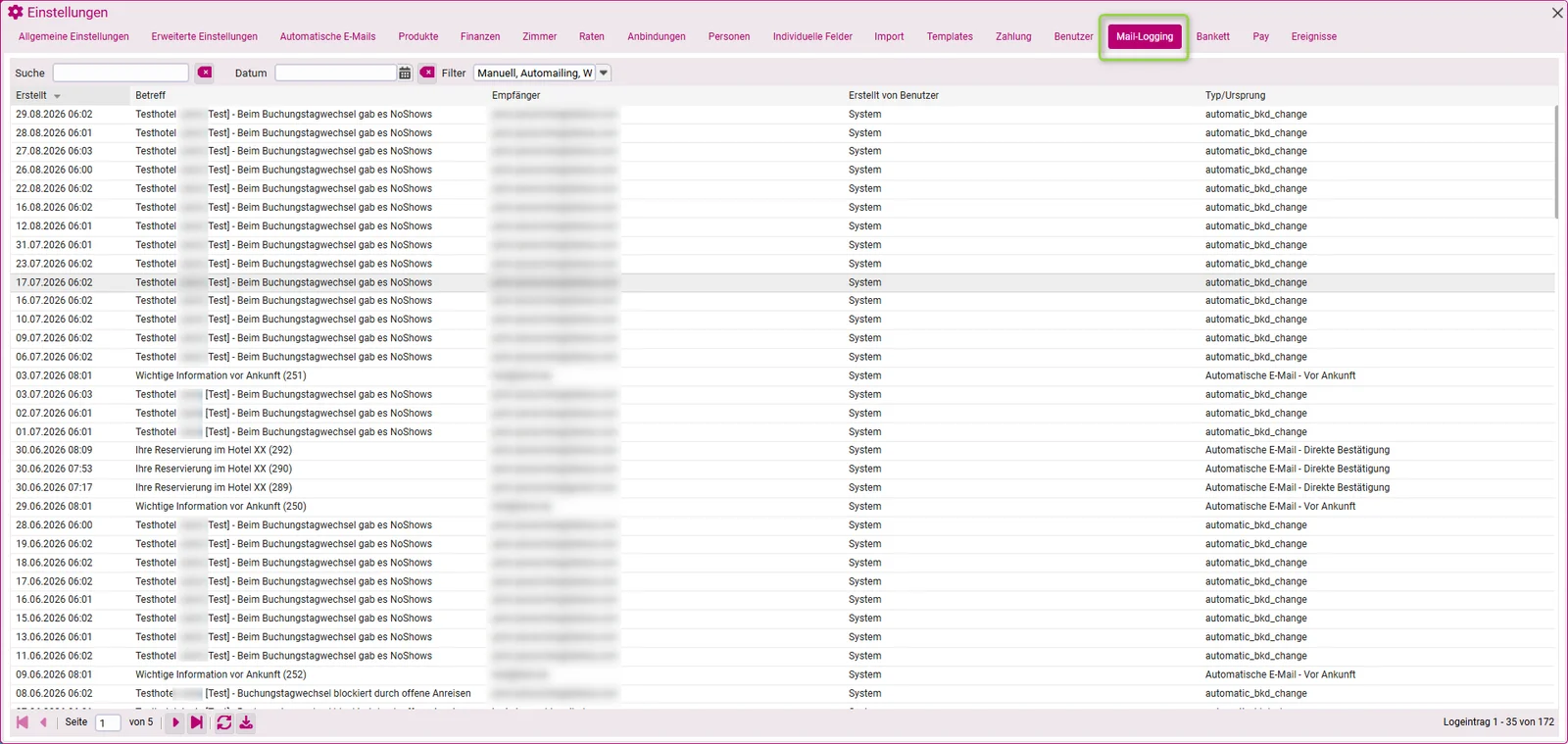1568x744 pixels.
Task: Switch to the Produkte tab
Action: (418, 36)
